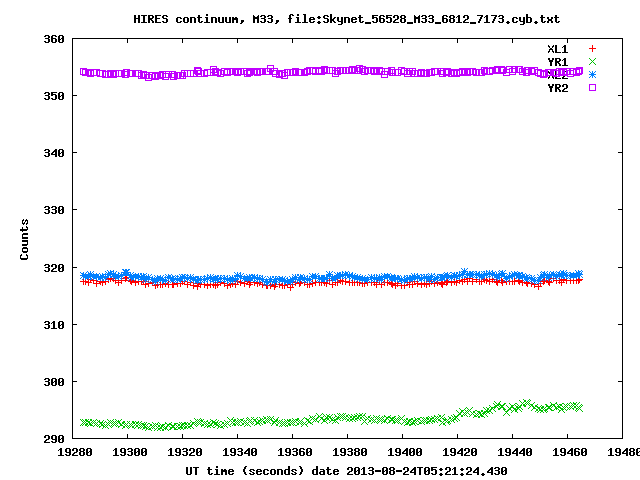
Task: Click x-axis tick label 19320
Action: (185, 452)
